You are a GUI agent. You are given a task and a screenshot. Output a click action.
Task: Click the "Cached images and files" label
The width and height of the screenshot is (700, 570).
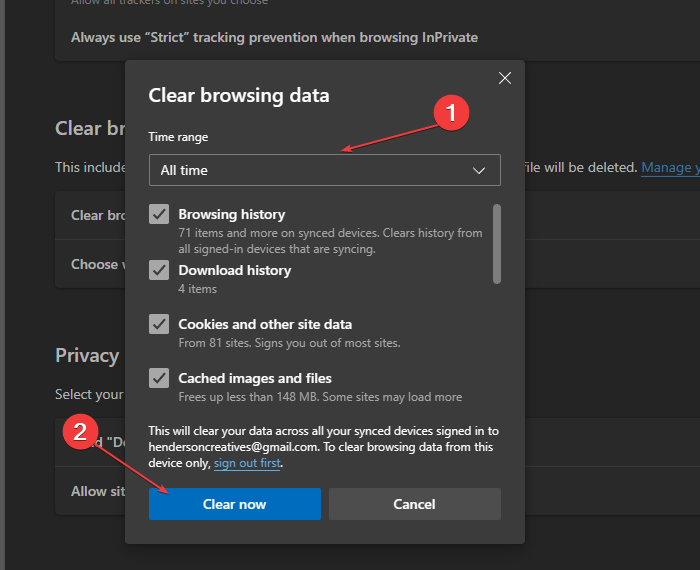tap(255, 378)
